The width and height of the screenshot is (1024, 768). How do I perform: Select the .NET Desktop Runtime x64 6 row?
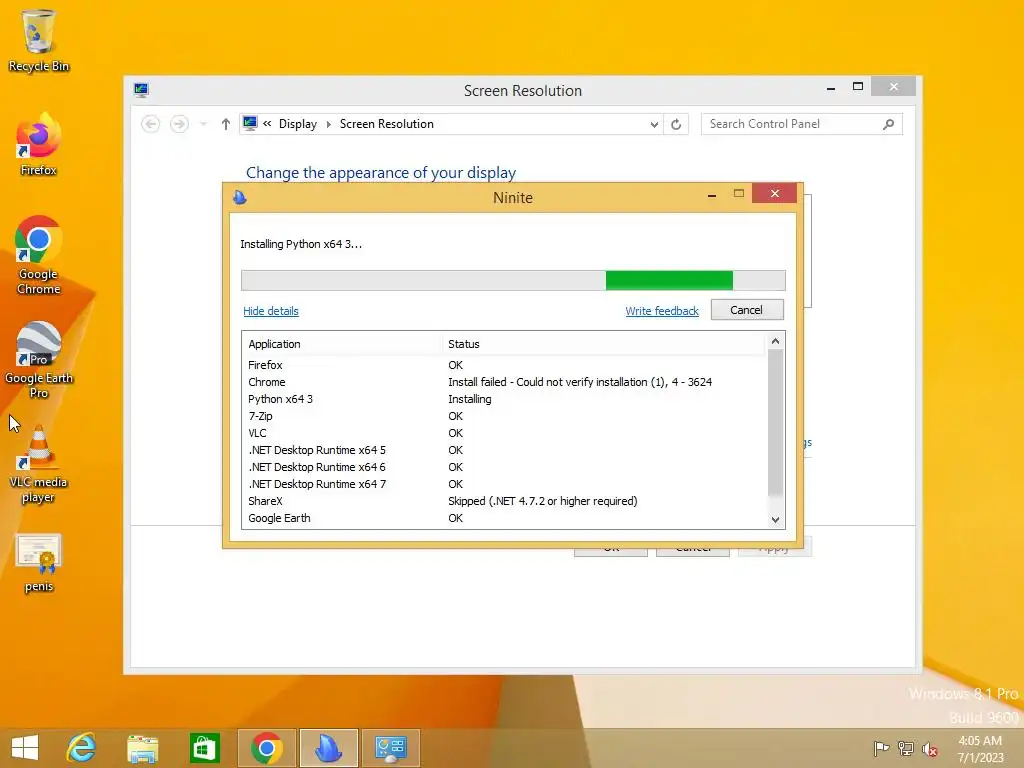point(504,467)
